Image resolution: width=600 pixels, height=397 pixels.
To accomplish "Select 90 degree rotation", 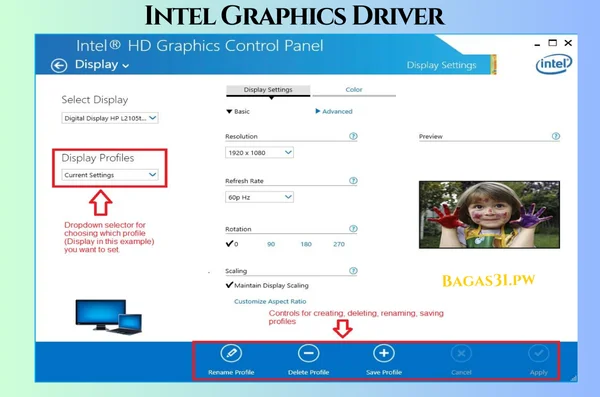I will click(271, 244).
